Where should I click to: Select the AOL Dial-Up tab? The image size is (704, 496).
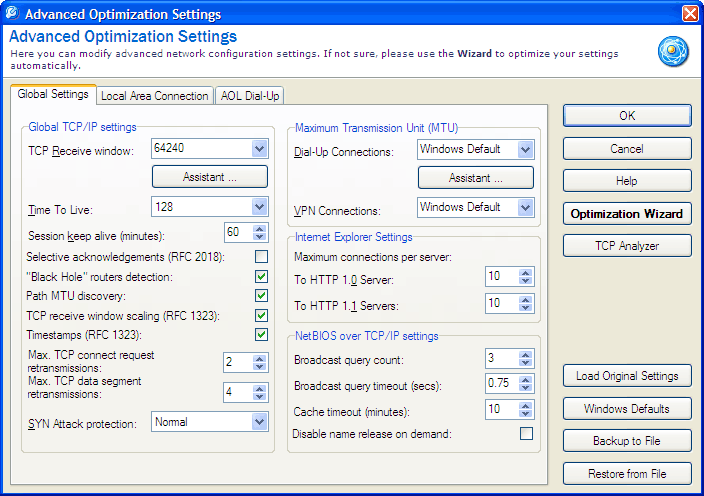pyautogui.click(x=250, y=96)
